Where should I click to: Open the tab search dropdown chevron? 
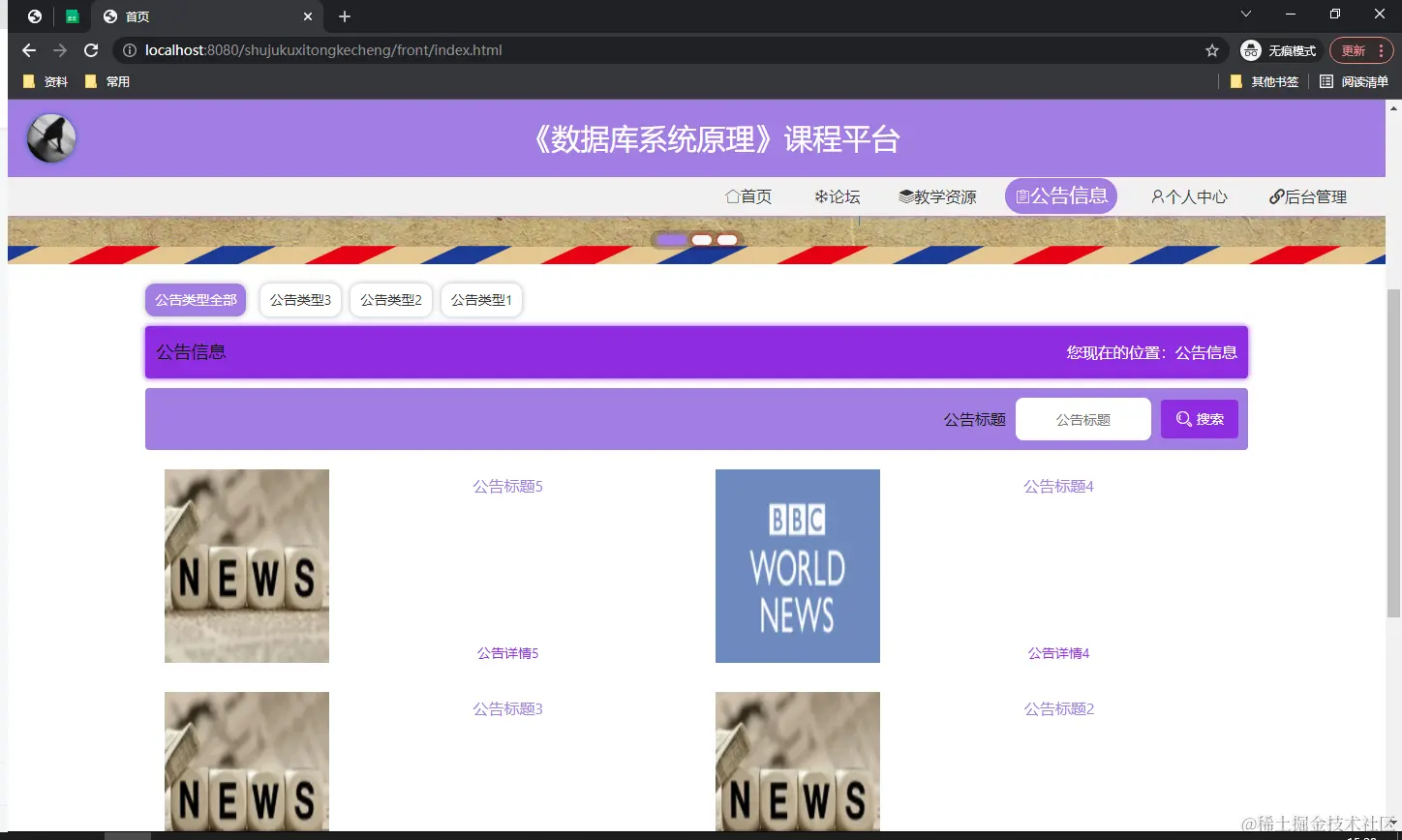click(x=1246, y=15)
